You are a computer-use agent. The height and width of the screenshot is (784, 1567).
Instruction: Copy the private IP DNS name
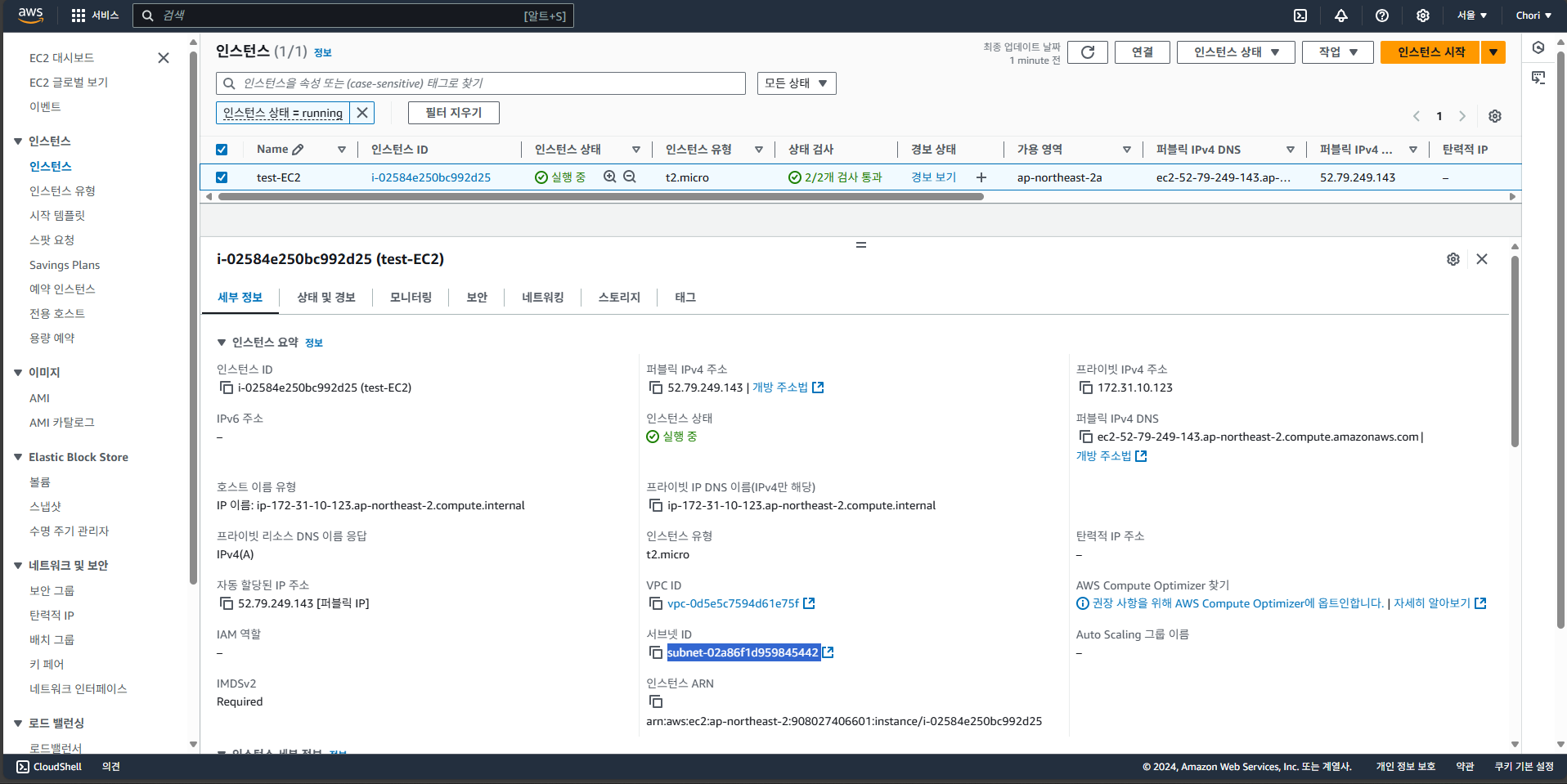[x=656, y=505]
